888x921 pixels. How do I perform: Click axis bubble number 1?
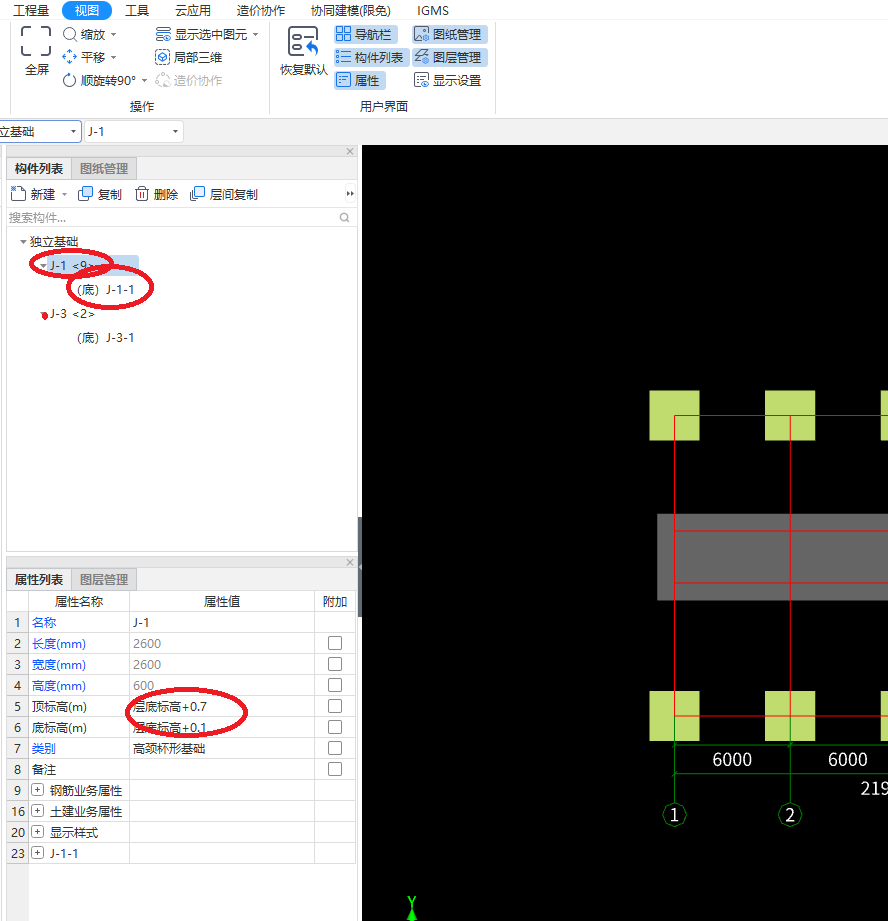point(674,815)
